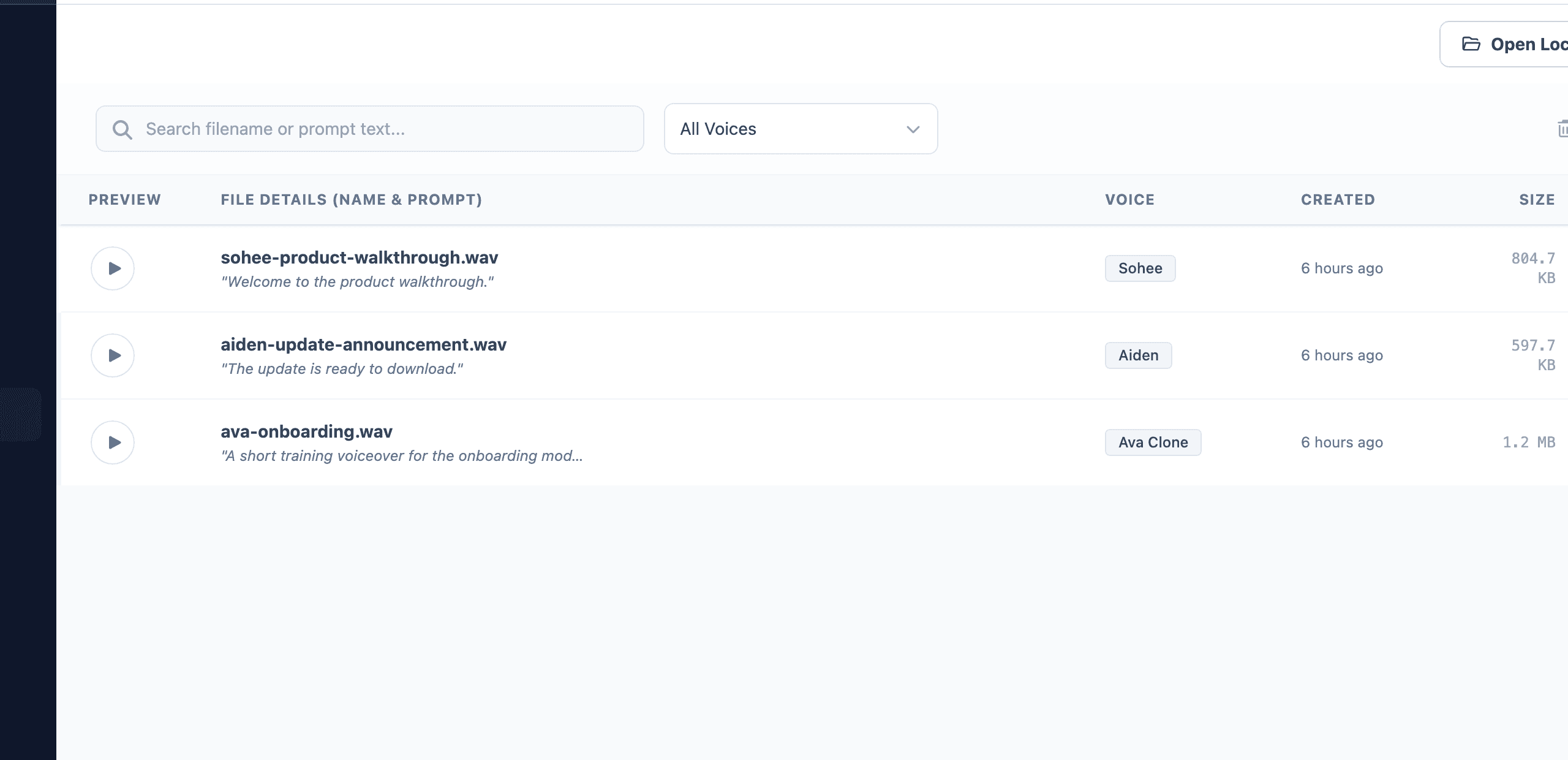Select the Aiden voice tag
This screenshot has height=760, width=1568.
tap(1138, 355)
